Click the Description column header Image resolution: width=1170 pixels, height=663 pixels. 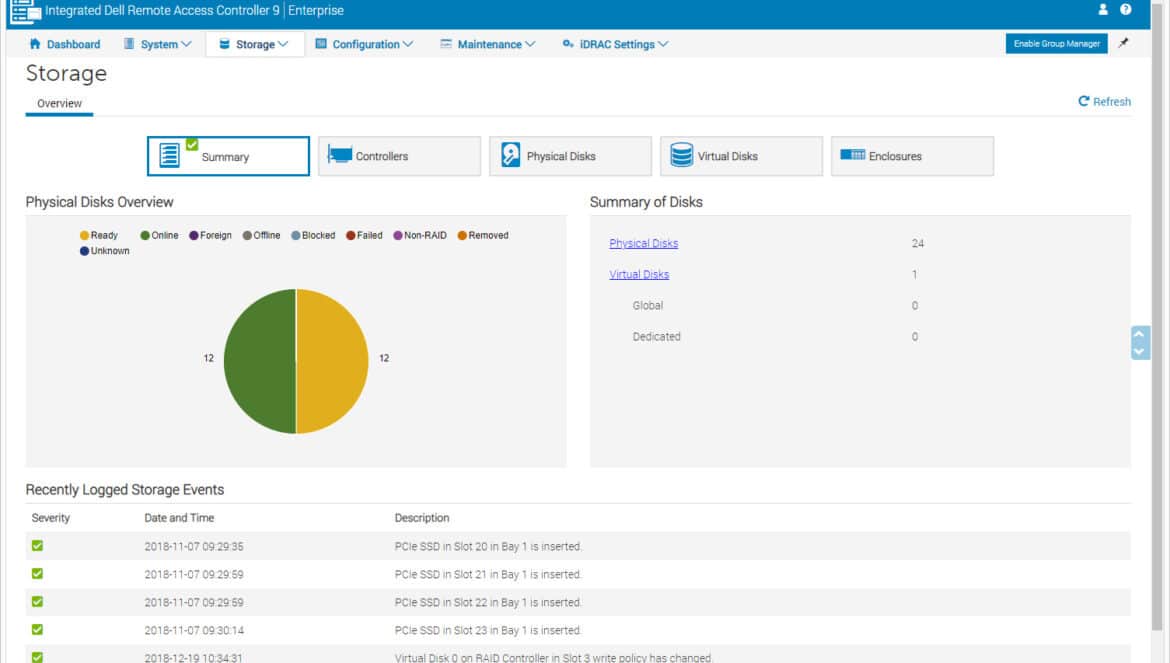click(422, 518)
